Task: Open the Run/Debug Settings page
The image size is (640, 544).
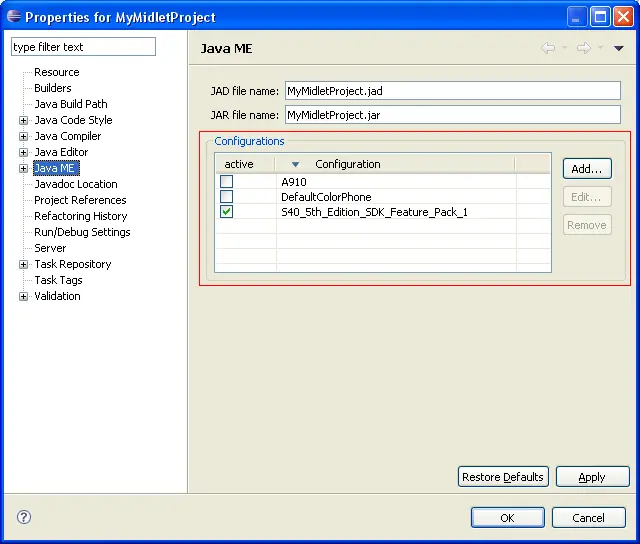Action: pyautogui.click(x=82, y=232)
